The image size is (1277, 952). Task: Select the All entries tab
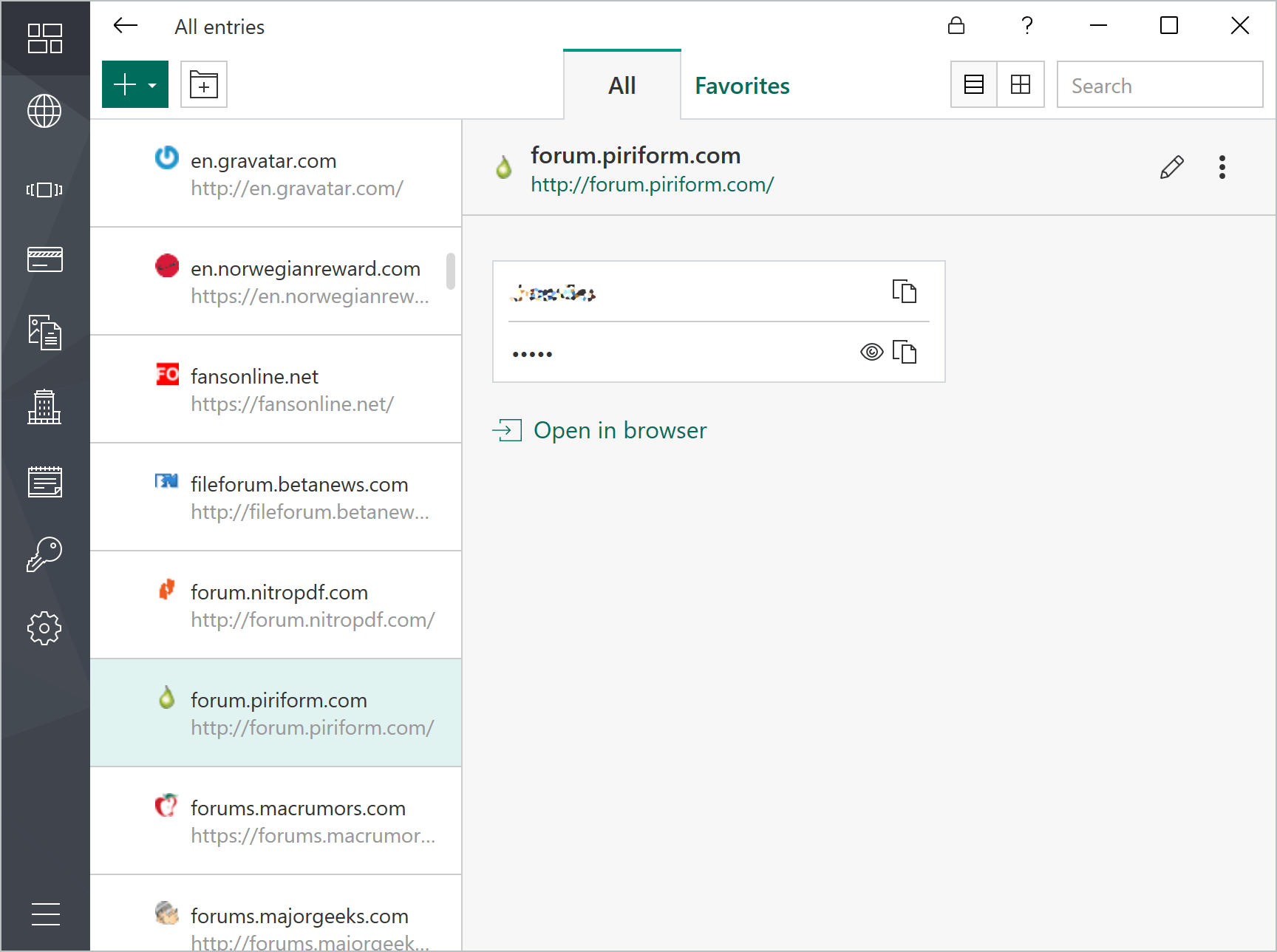point(622,85)
